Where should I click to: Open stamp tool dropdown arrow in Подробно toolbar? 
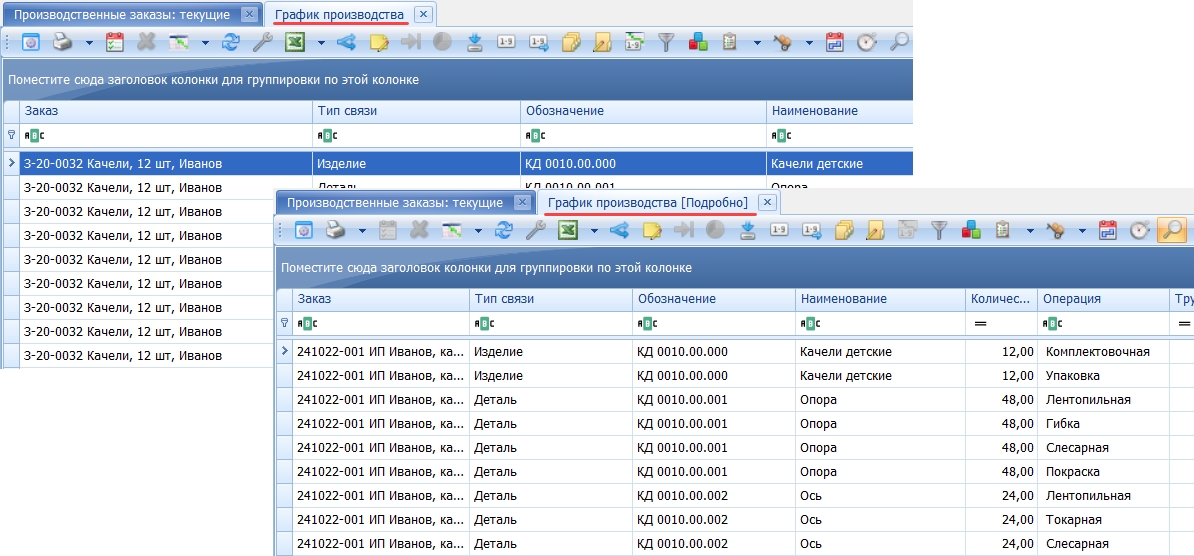pyautogui.click(x=1082, y=230)
